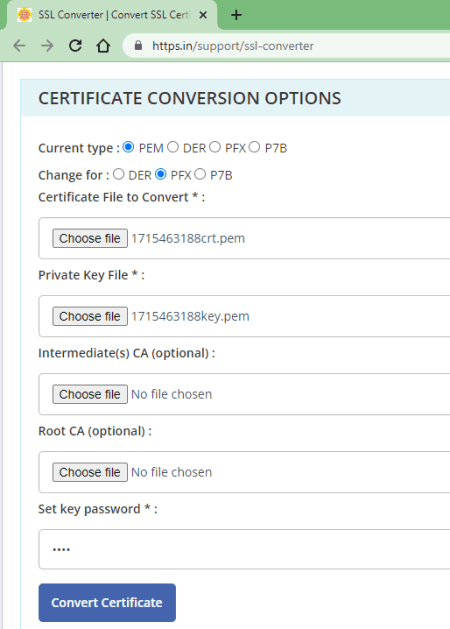Image resolution: width=450 pixels, height=629 pixels.
Task: Open a new tab with plus icon
Action: click(236, 15)
